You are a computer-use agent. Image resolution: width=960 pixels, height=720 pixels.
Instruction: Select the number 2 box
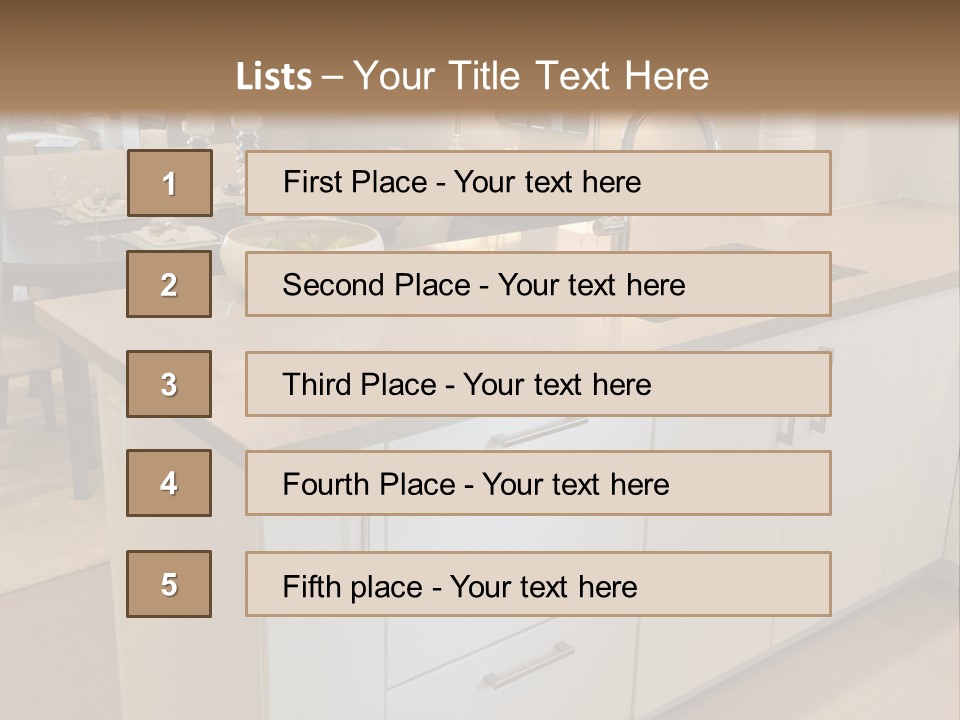169,284
